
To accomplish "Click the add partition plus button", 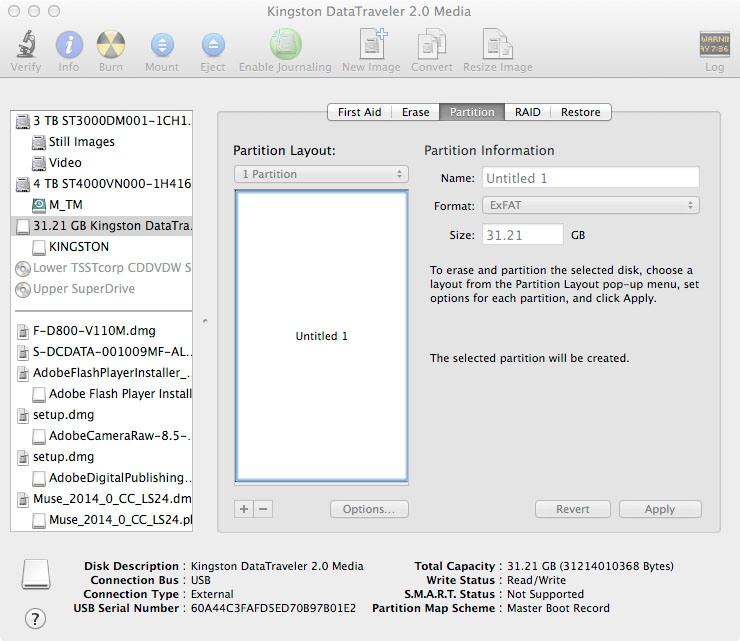I will coord(244,509).
